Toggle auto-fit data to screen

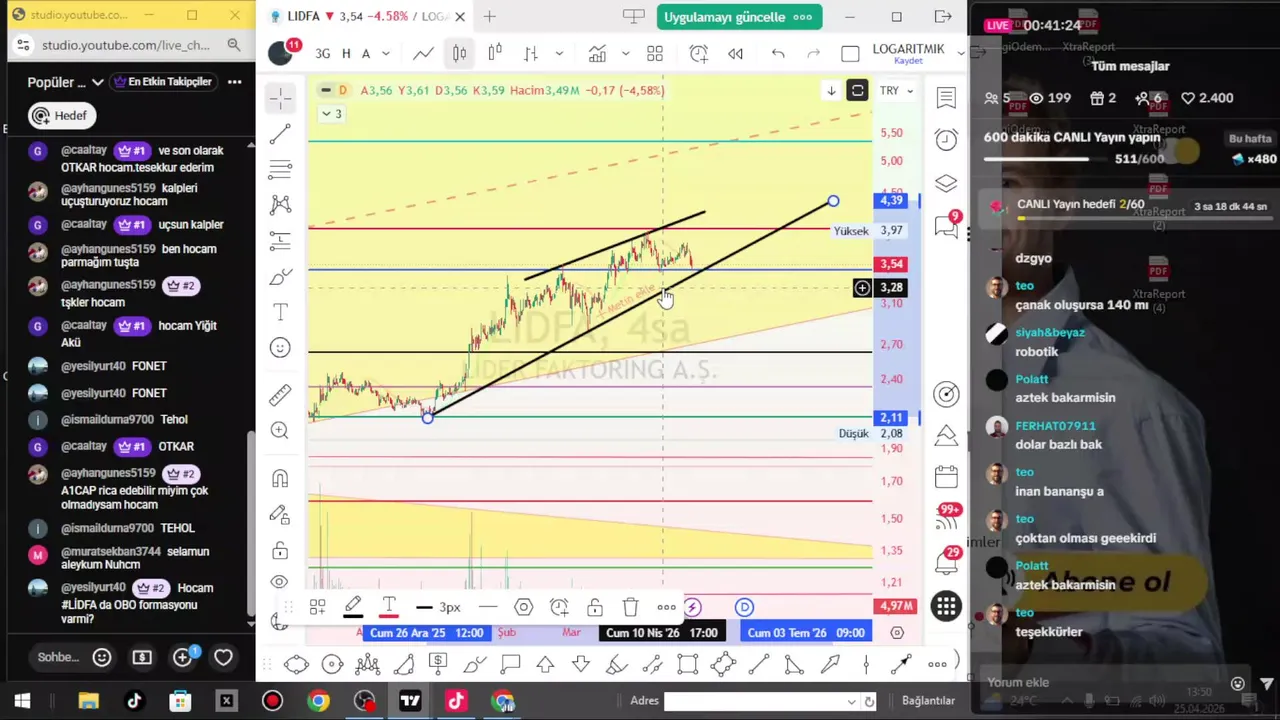coord(857,91)
